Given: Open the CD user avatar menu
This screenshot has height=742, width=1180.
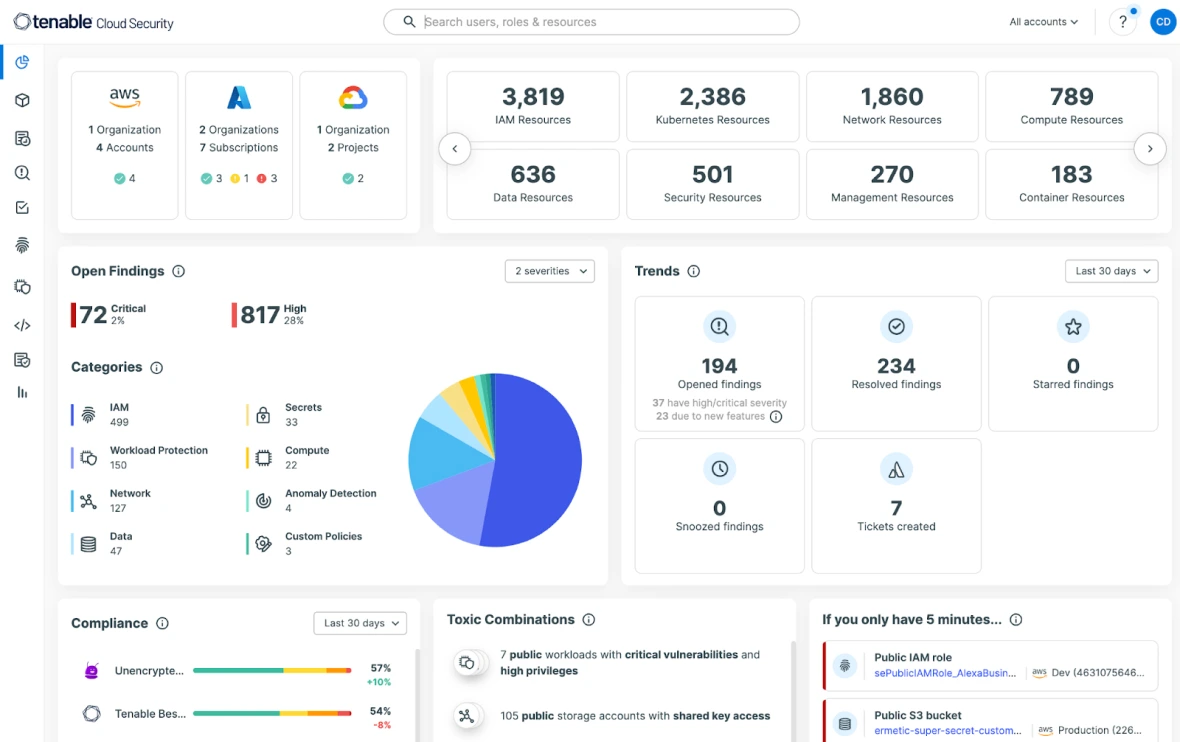Looking at the screenshot, I should (1162, 22).
